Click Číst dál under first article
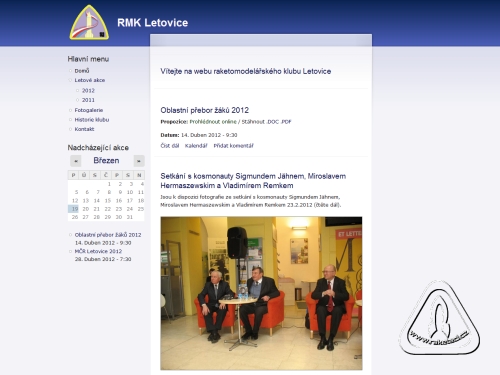Viewport: 500px width, 375px height. [x=170, y=146]
